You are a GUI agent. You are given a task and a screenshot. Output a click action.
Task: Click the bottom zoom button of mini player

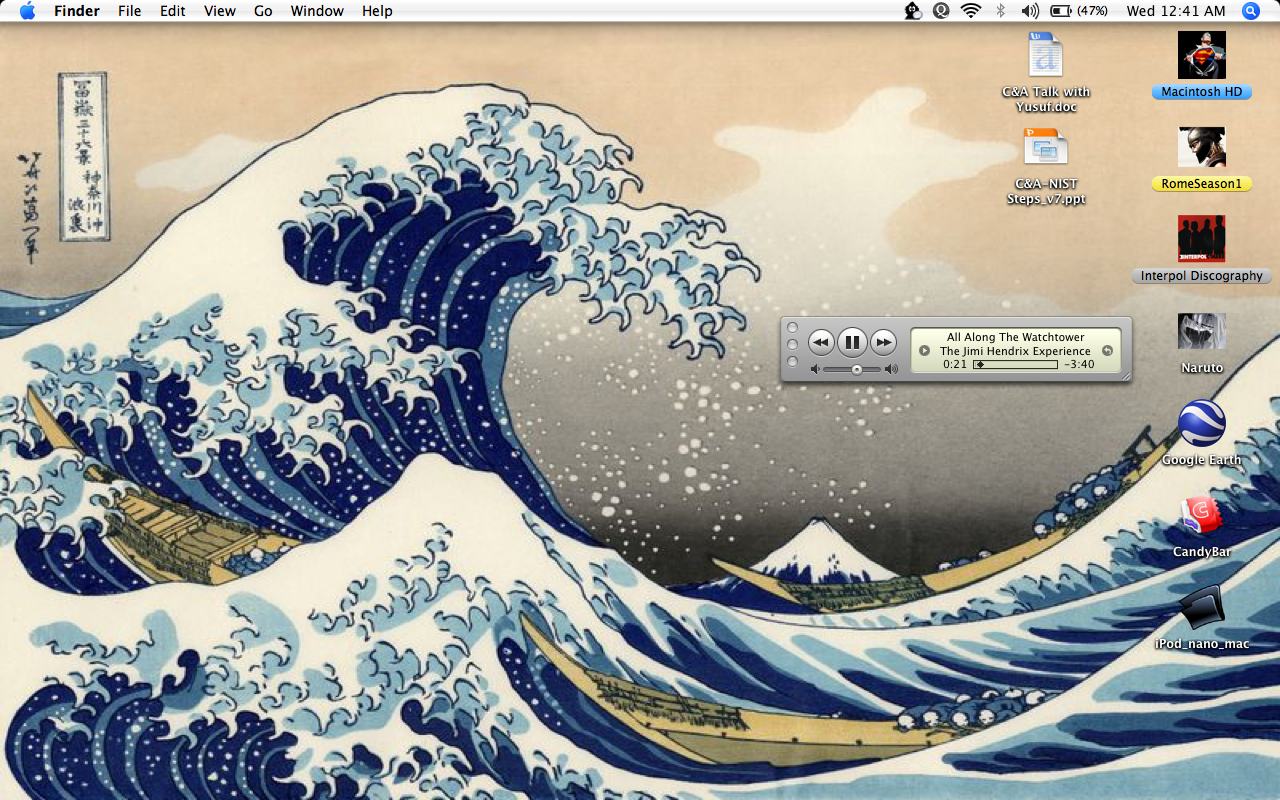click(793, 361)
